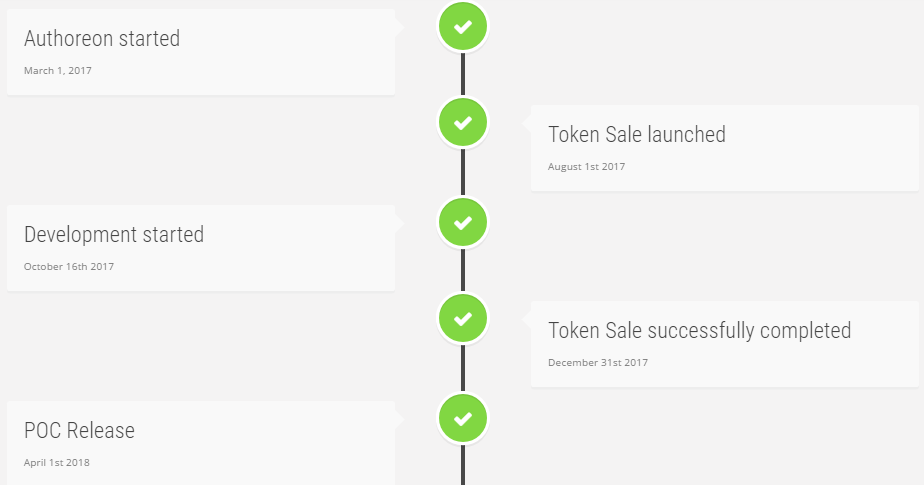This screenshot has width=924, height=485.
Task: Click checkmark next to Token Sale successfully completed
Action: coord(463,319)
